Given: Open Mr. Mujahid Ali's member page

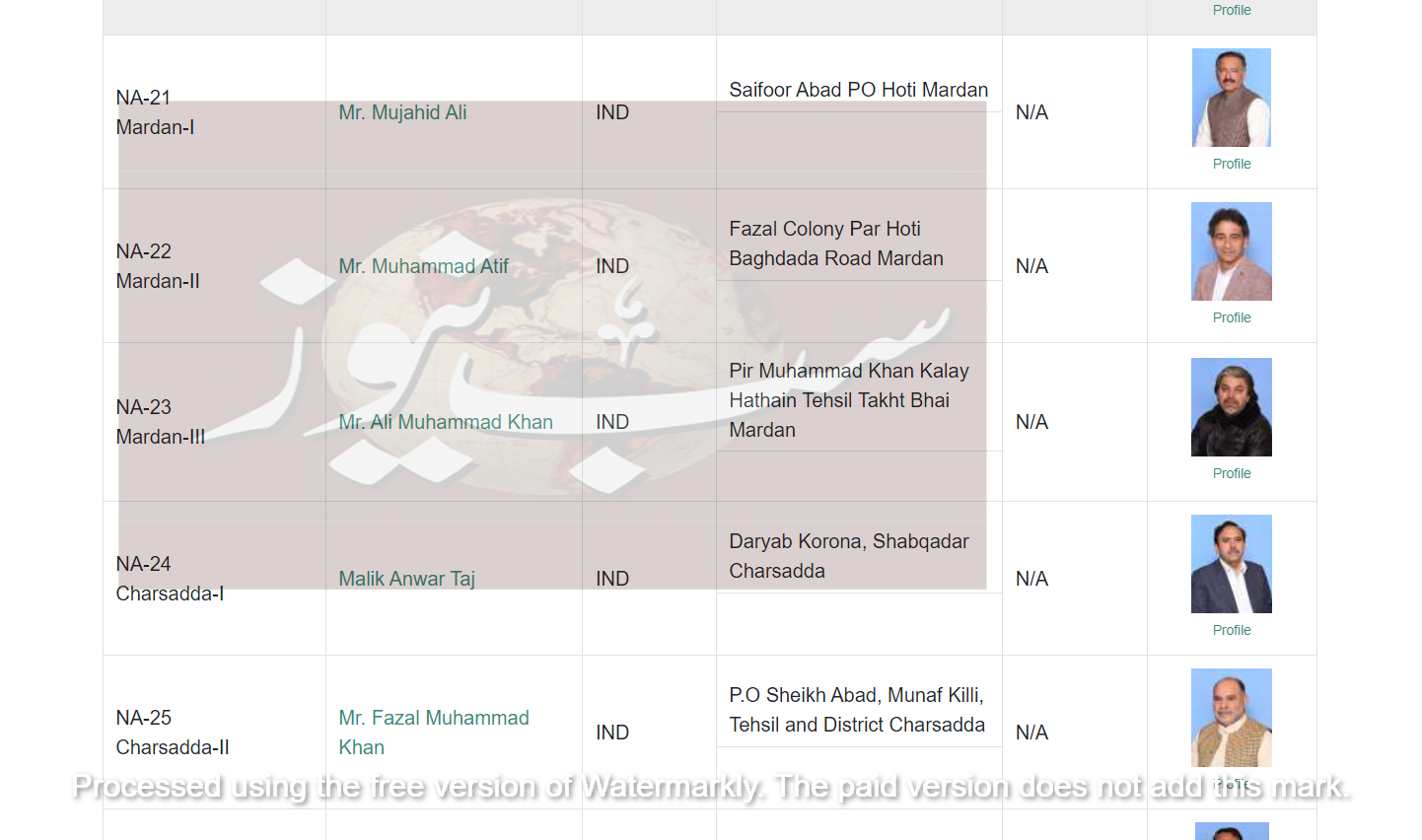Looking at the screenshot, I should pyautogui.click(x=402, y=112).
